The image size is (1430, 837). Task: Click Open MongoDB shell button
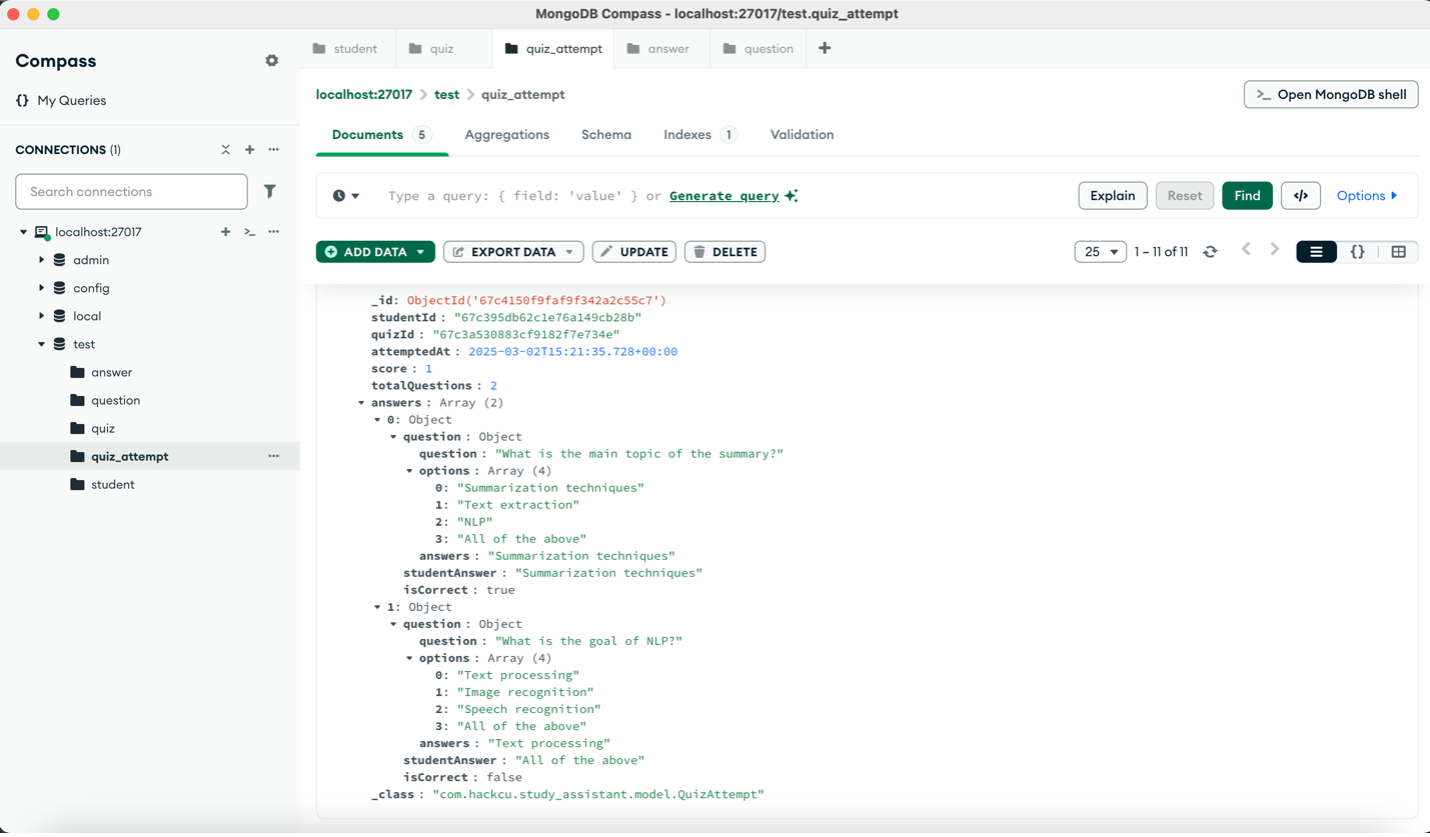tap(1331, 95)
